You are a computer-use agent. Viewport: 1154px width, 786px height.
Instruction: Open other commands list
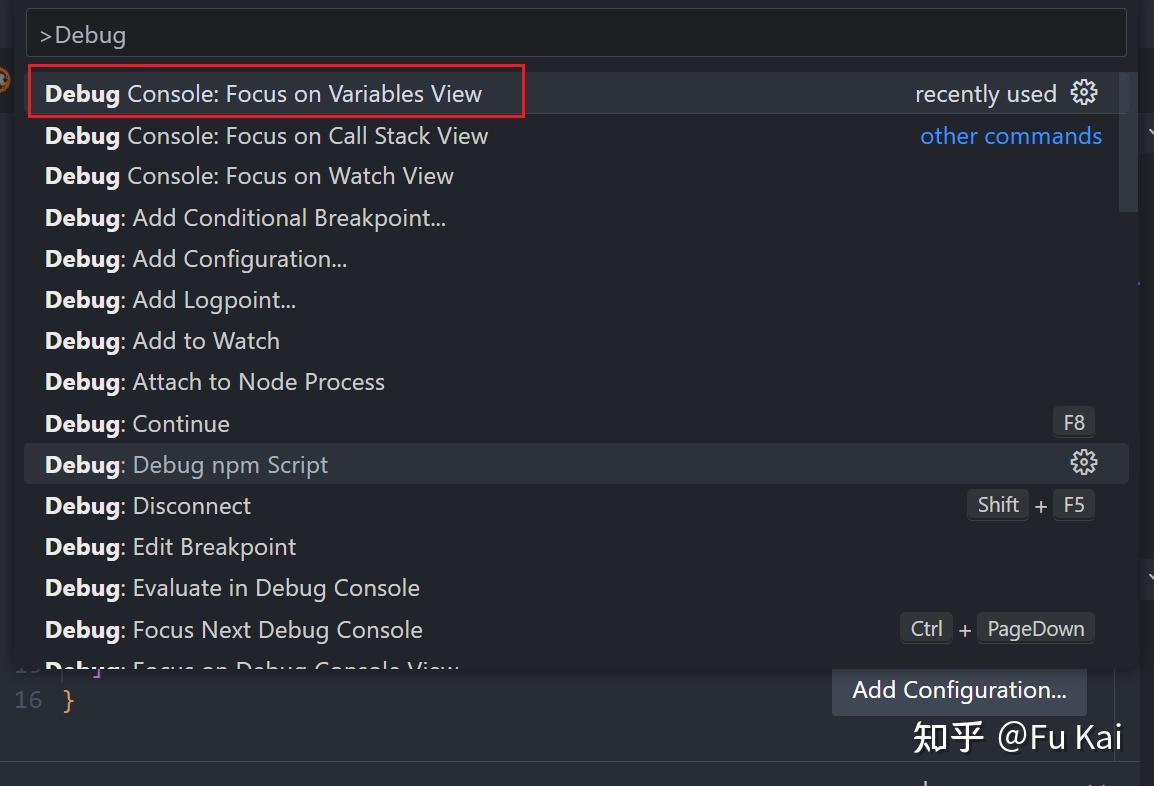click(x=1010, y=135)
